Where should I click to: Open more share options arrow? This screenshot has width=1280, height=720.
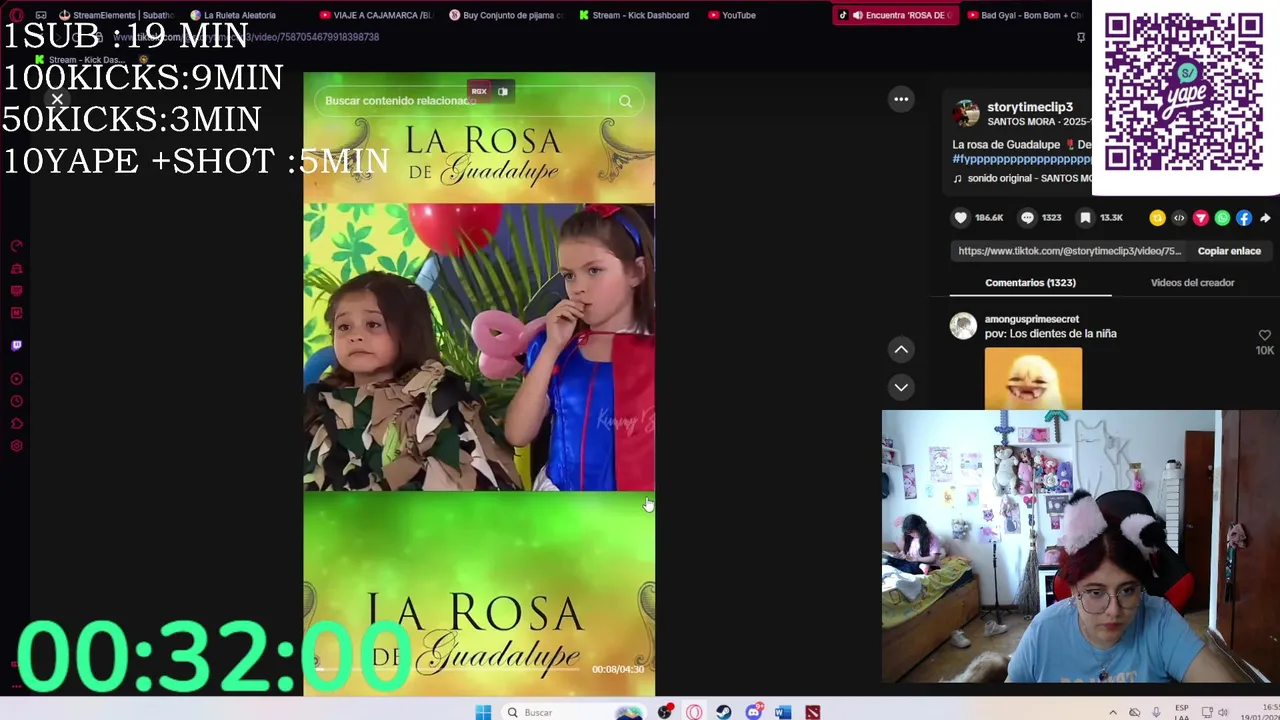(1265, 218)
